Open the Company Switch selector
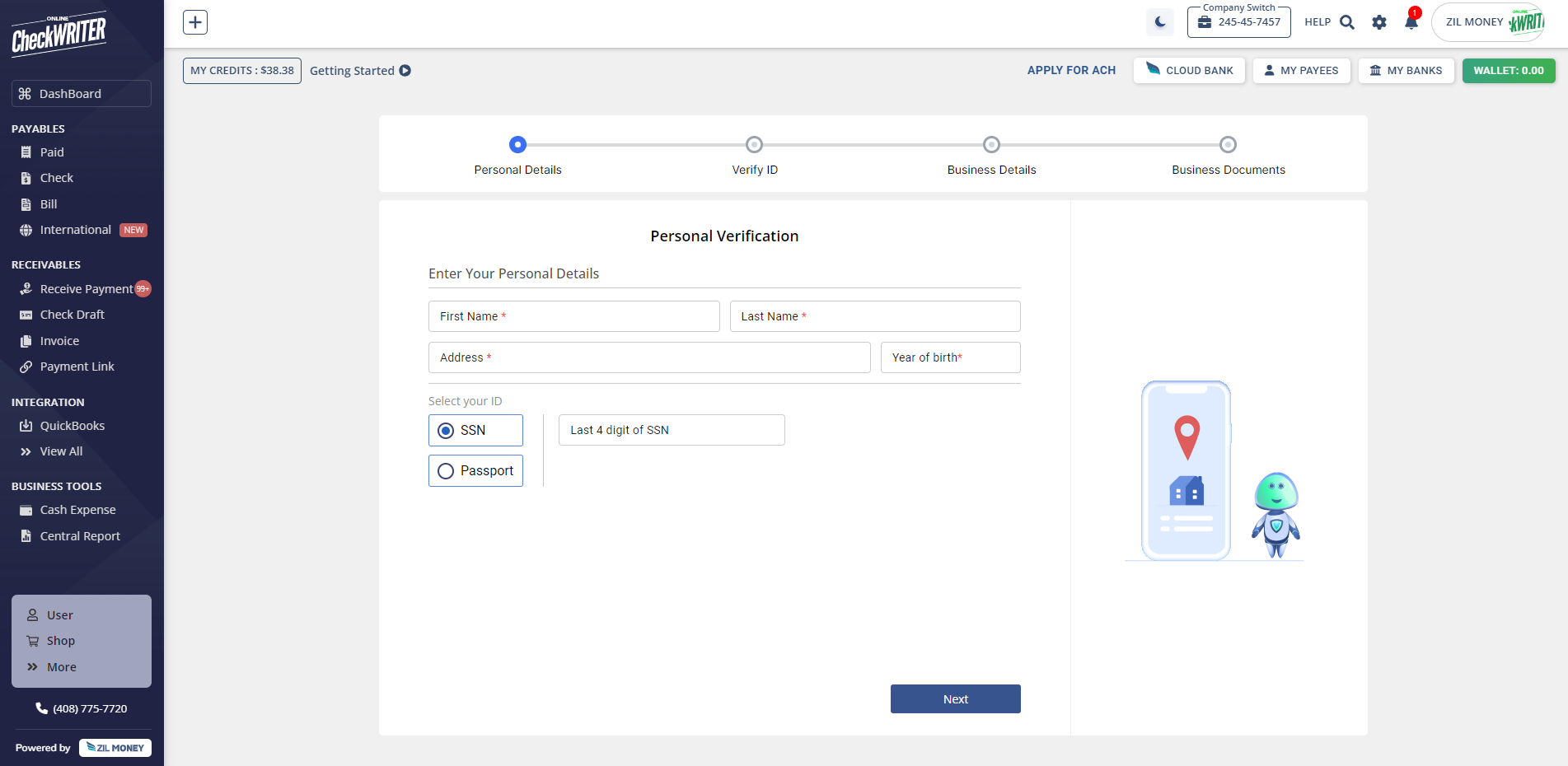The width and height of the screenshot is (1568, 766). 1238,22
